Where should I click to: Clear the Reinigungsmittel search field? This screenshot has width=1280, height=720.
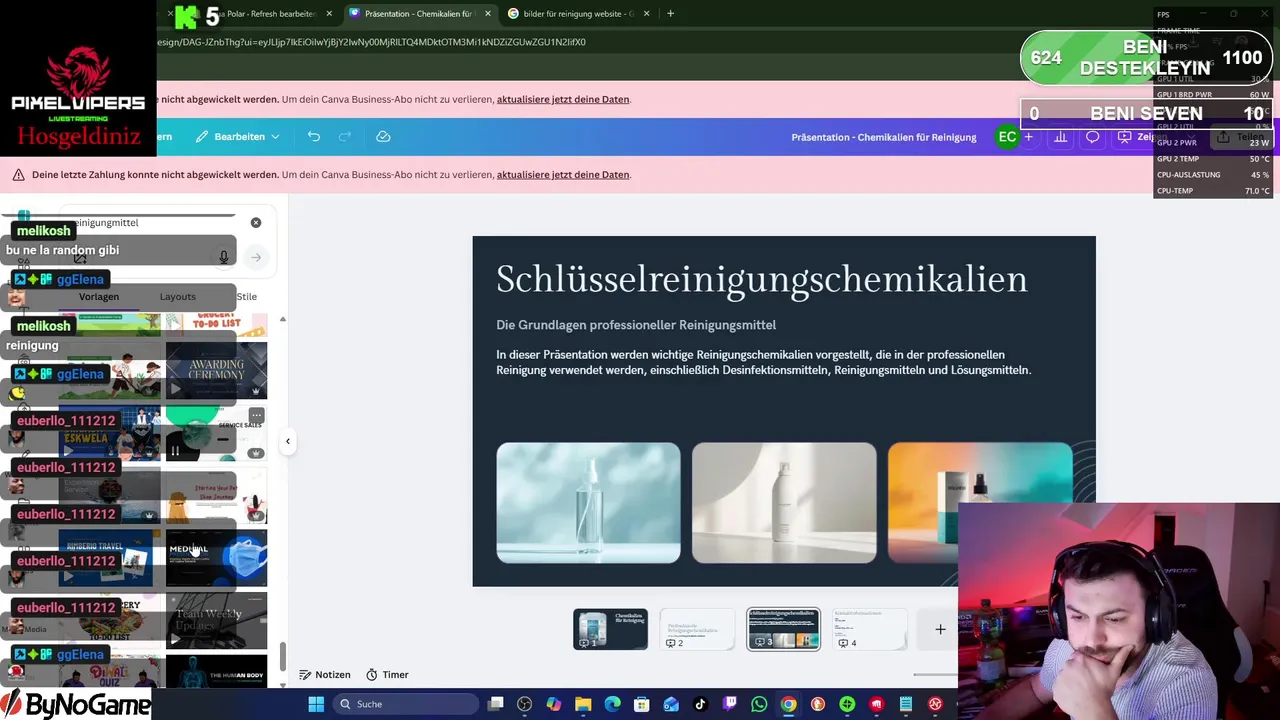click(x=256, y=222)
